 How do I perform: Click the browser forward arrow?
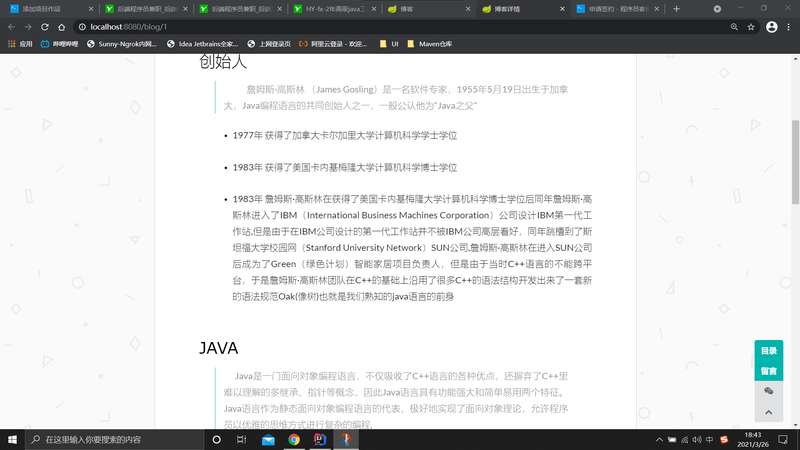pyautogui.click(x=28, y=27)
